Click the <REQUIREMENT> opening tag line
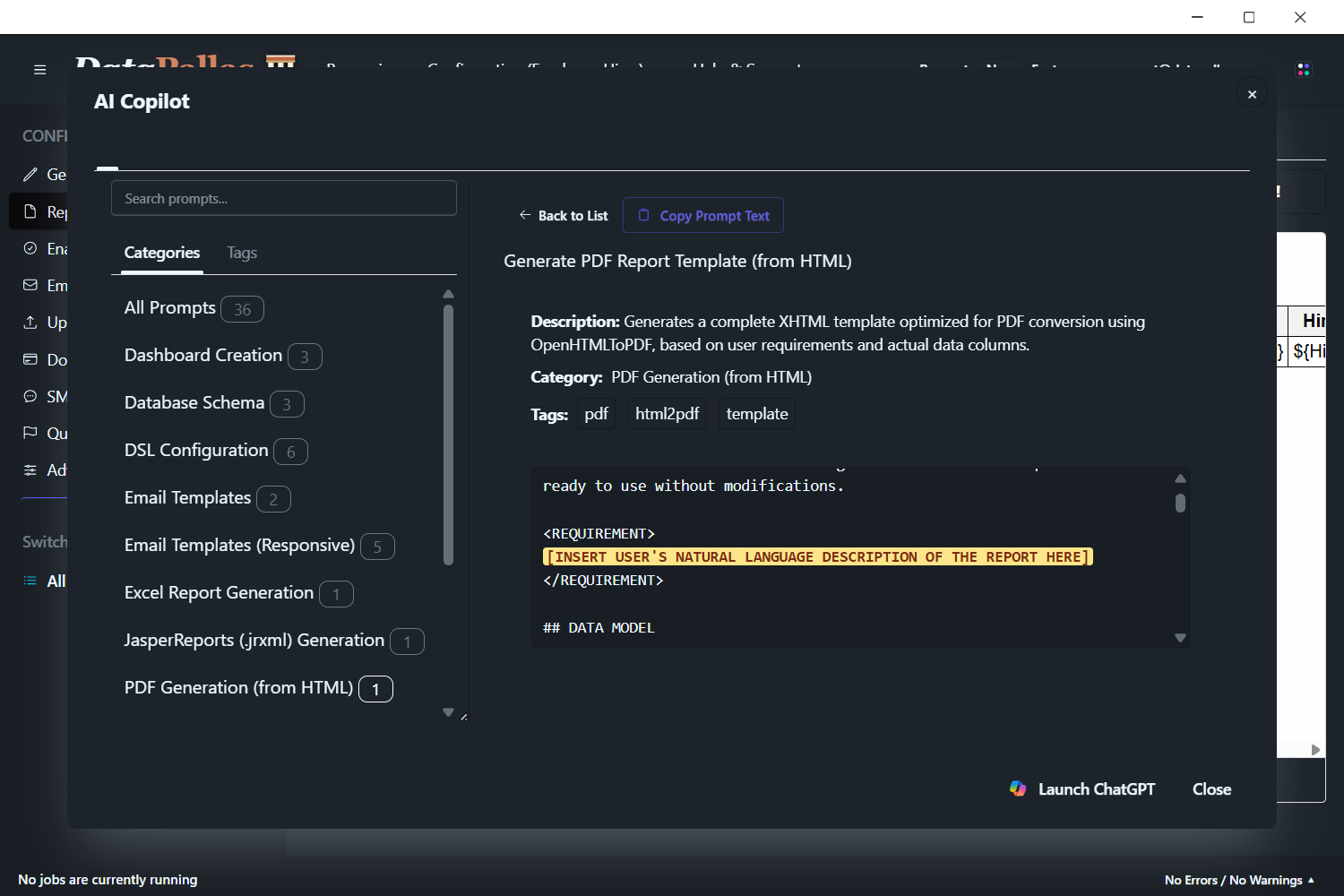 pyautogui.click(x=599, y=533)
